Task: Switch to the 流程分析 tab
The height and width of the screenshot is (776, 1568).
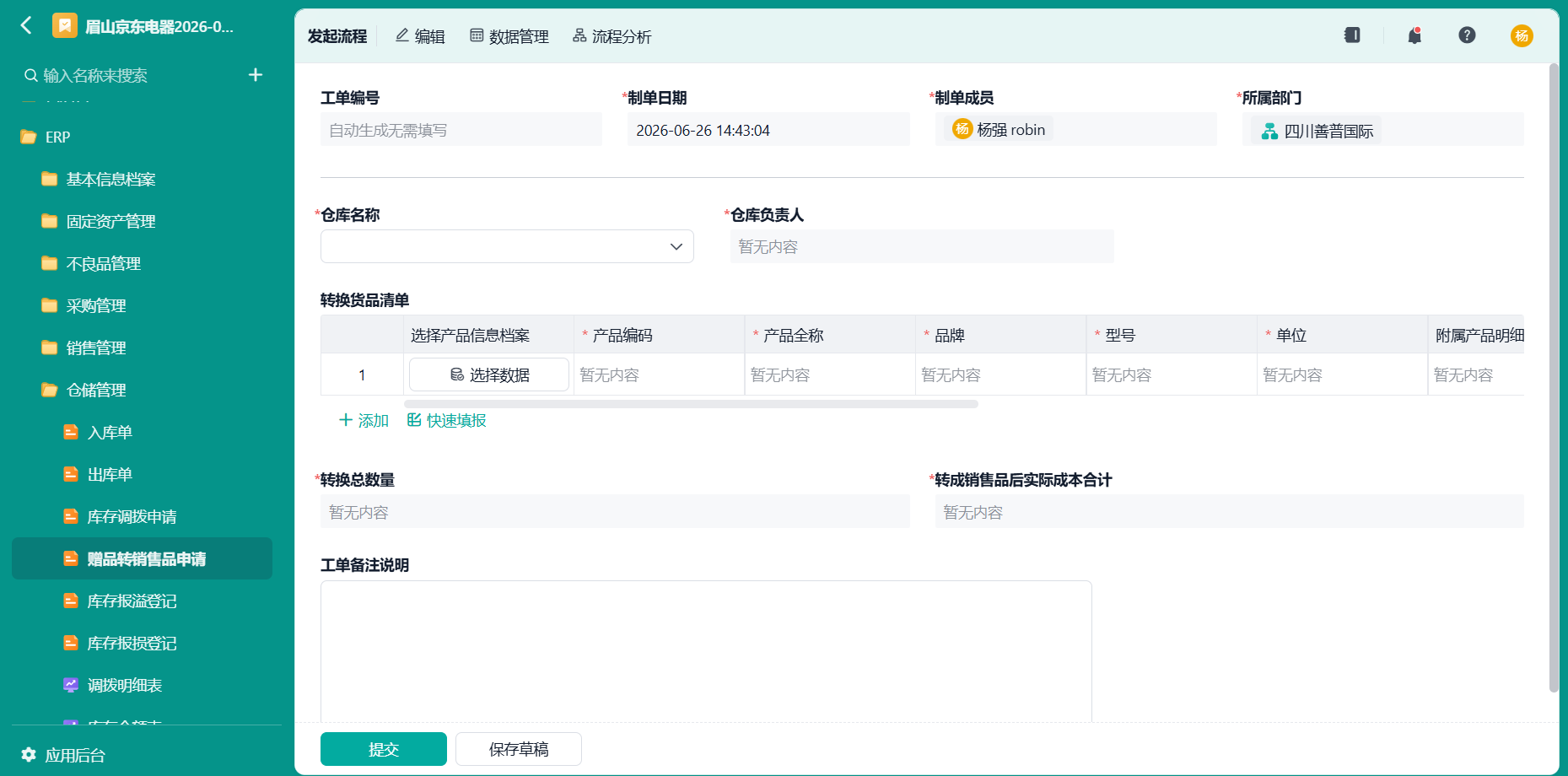Action: point(612,36)
